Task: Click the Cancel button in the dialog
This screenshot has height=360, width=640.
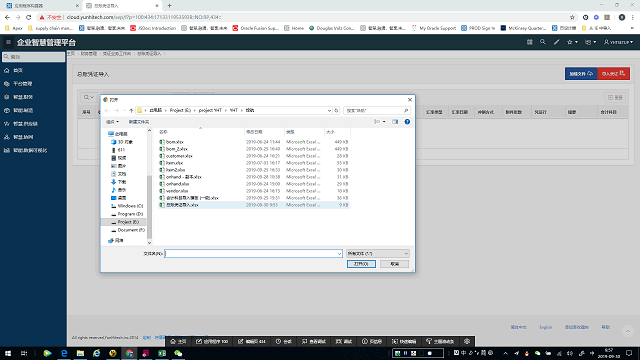Action: pyautogui.click(x=394, y=264)
